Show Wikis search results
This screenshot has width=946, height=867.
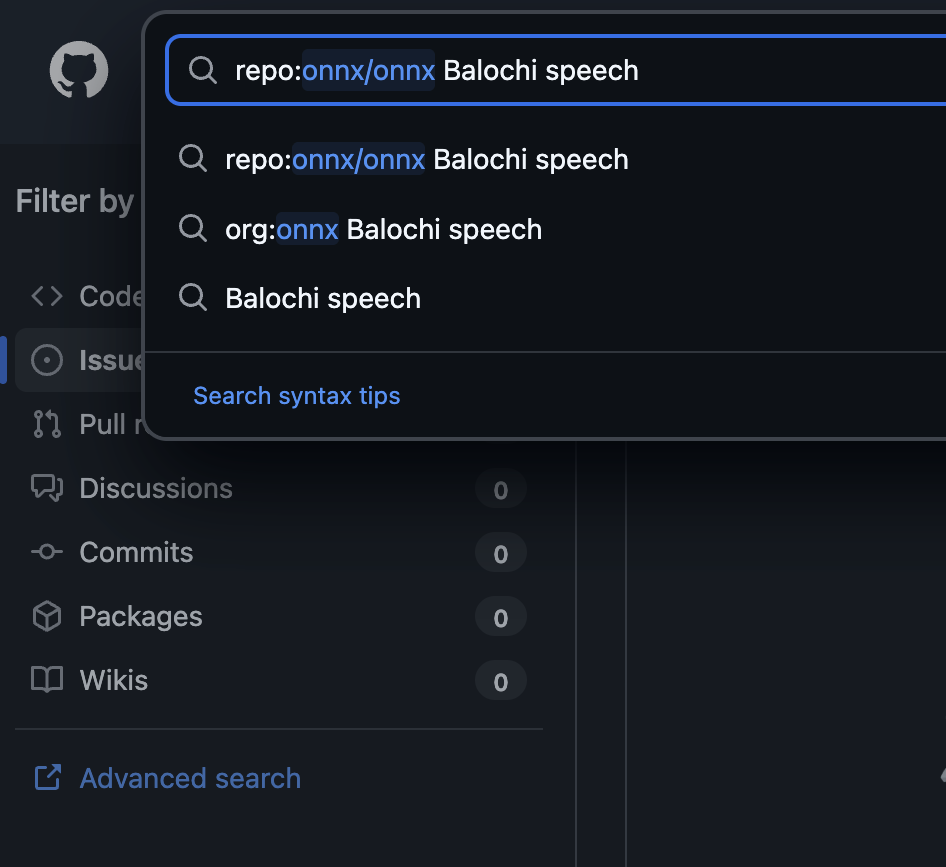click(x=114, y=680)
